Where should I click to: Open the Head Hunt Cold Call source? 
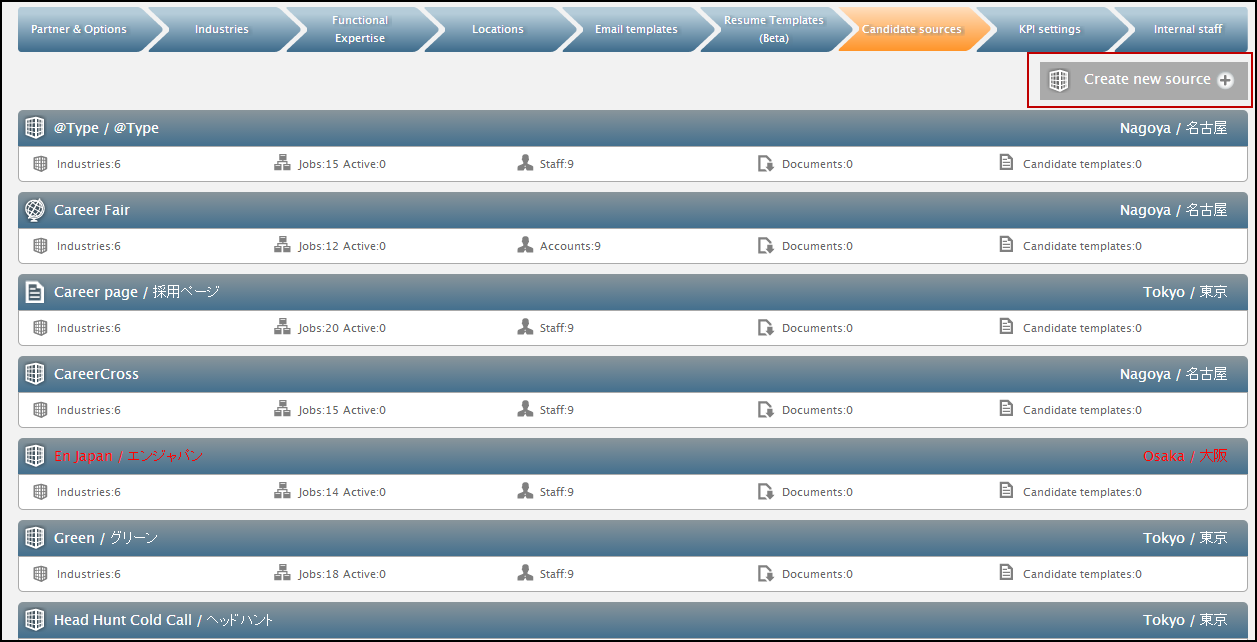click(x=633, y=620)
